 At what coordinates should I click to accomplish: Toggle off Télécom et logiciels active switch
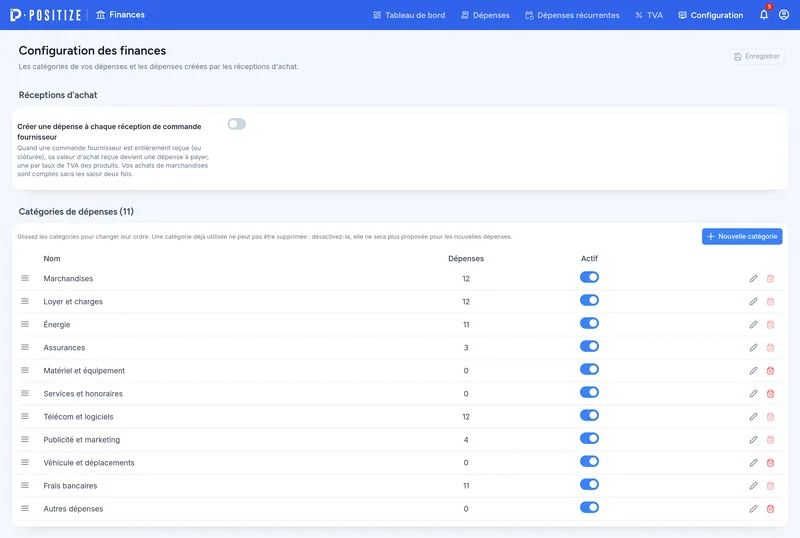pos(589,415)
